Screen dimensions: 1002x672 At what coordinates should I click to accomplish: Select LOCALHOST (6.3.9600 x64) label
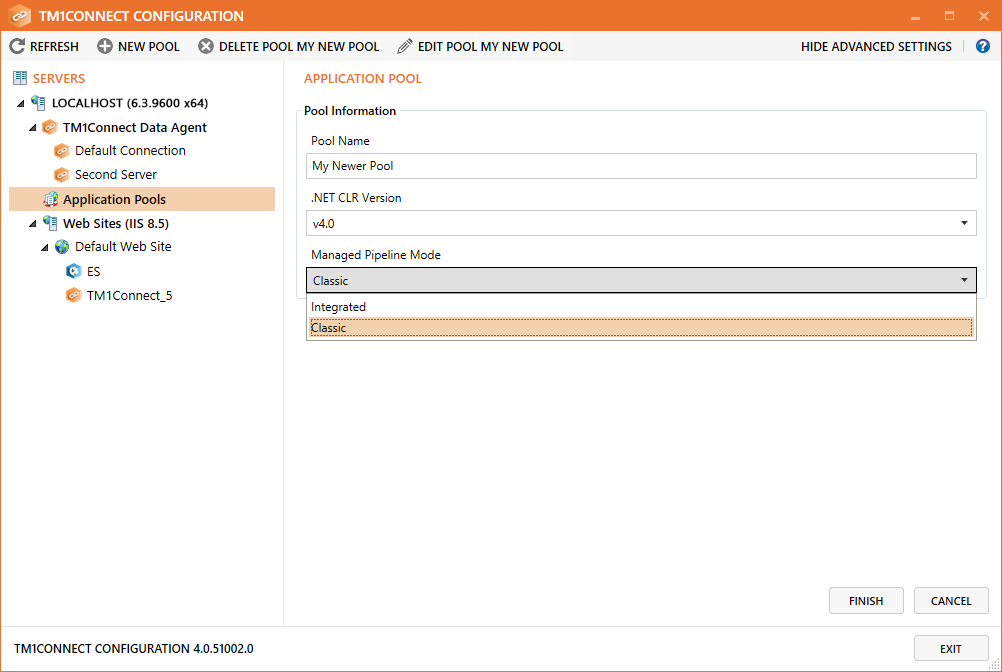130,103
